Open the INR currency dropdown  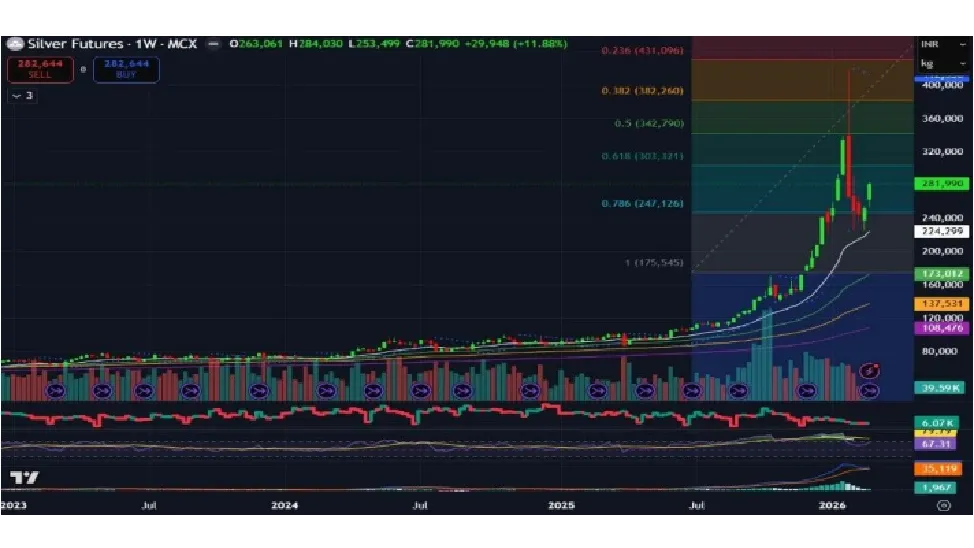943,44
